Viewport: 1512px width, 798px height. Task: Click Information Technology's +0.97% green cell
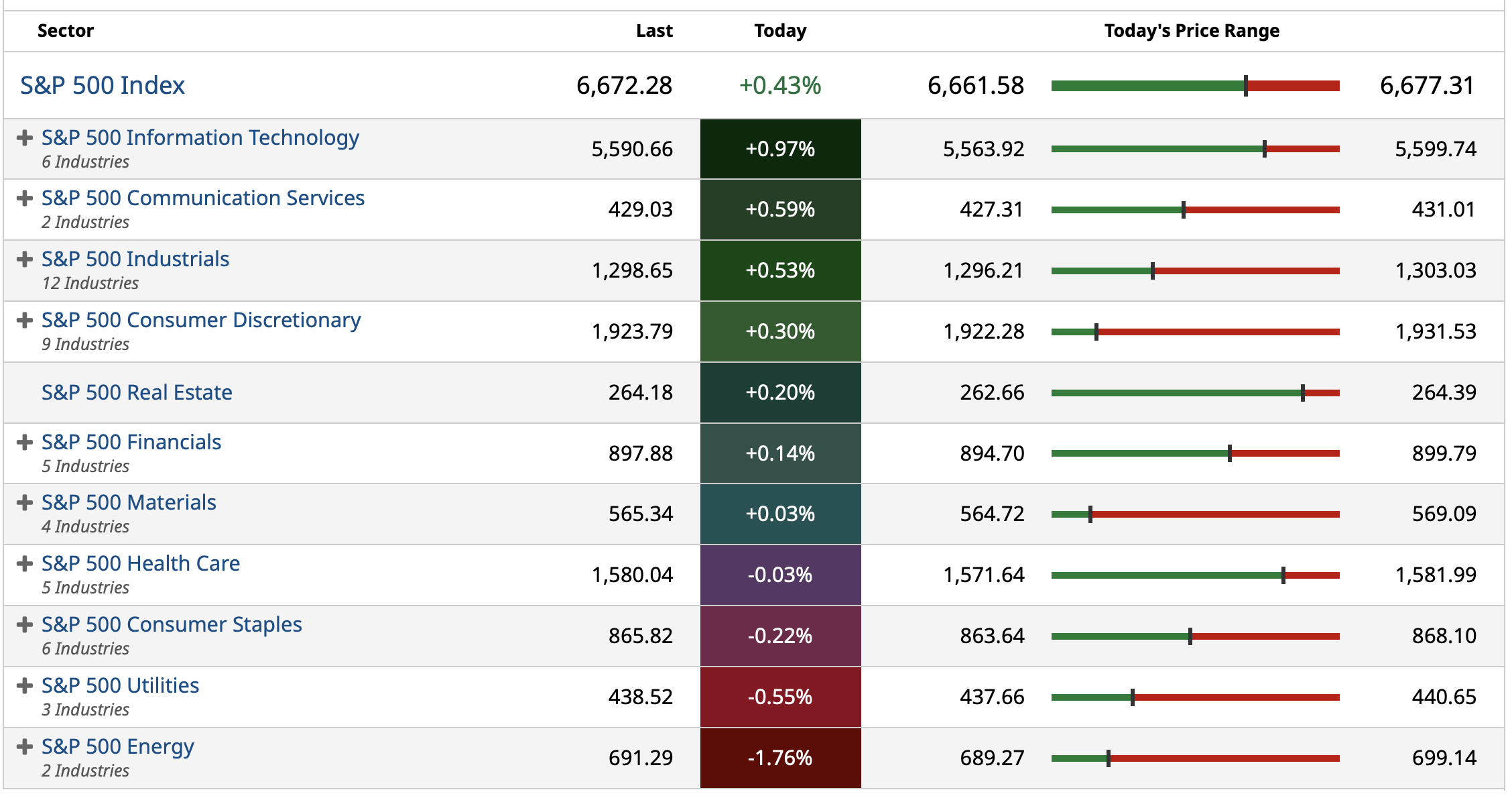tap(780, 149)
